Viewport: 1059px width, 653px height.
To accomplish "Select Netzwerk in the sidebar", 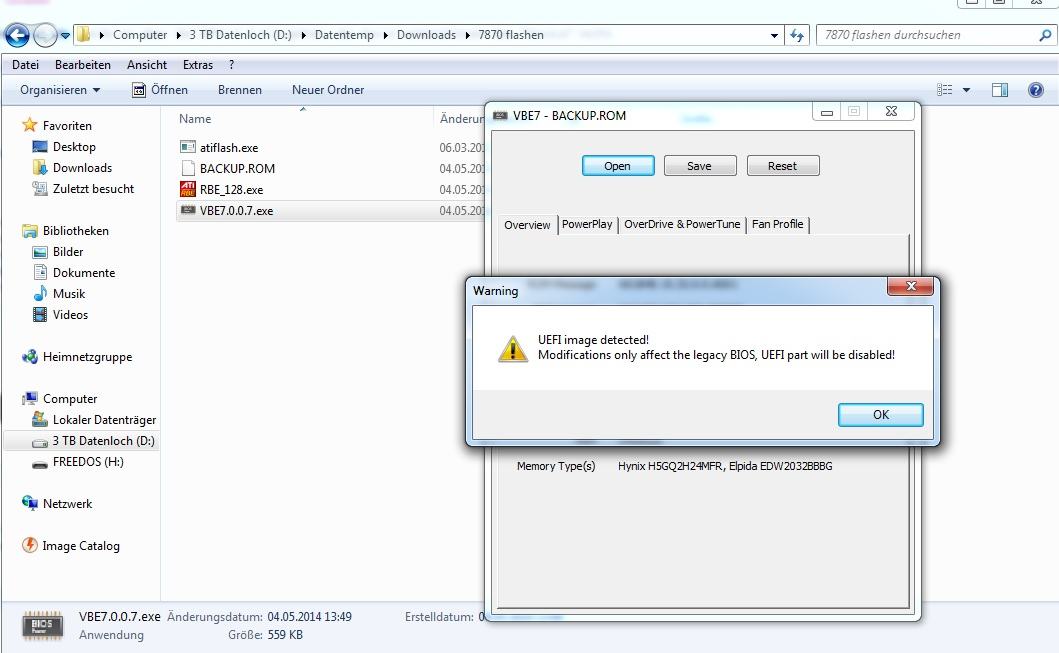I will 67,503.
